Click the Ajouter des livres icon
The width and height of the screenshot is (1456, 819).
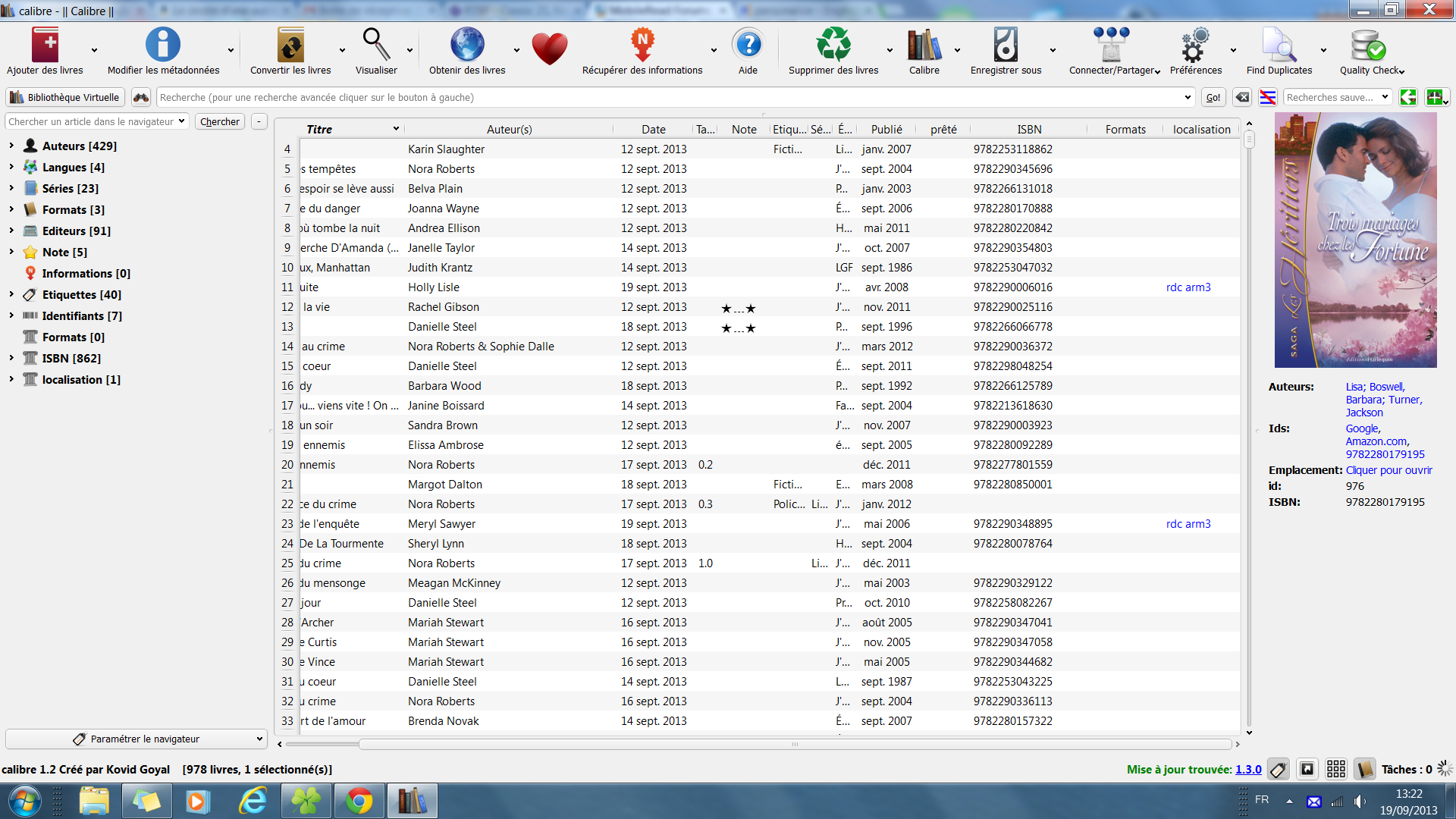click(45, 45)
